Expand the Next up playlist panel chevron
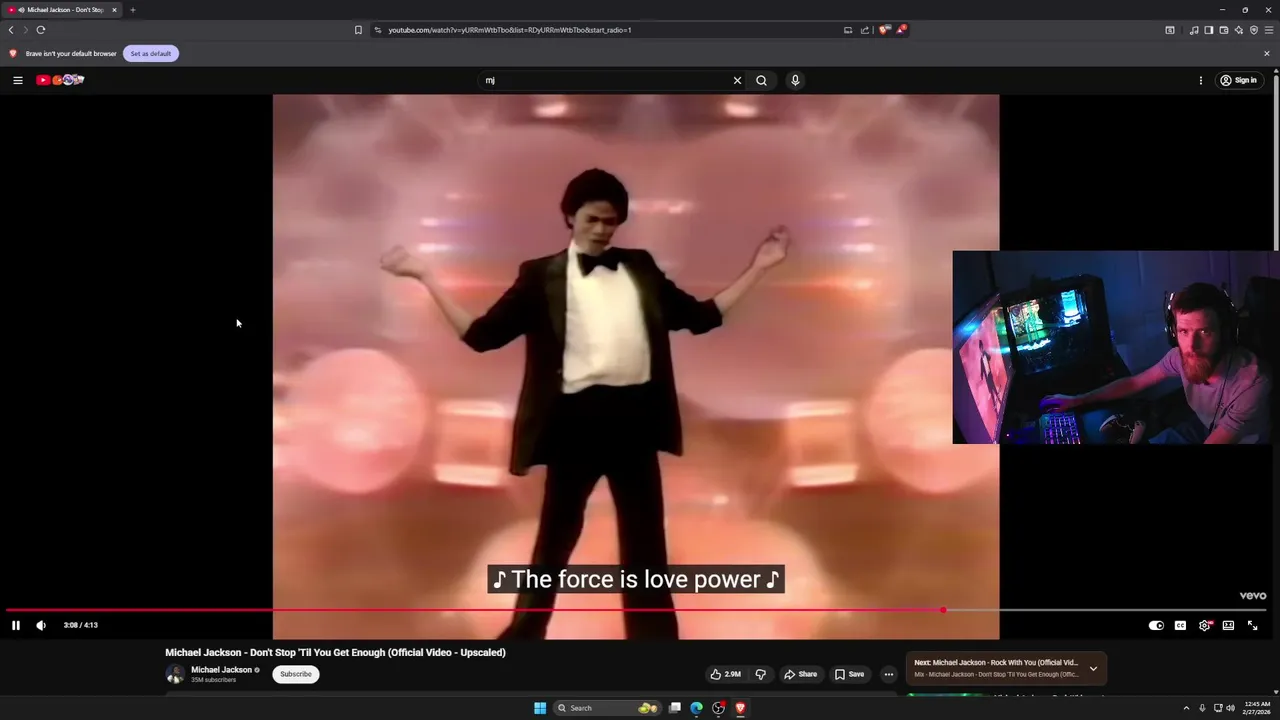The width and height of the screenshot is (1280, 720). [1093, 668]
